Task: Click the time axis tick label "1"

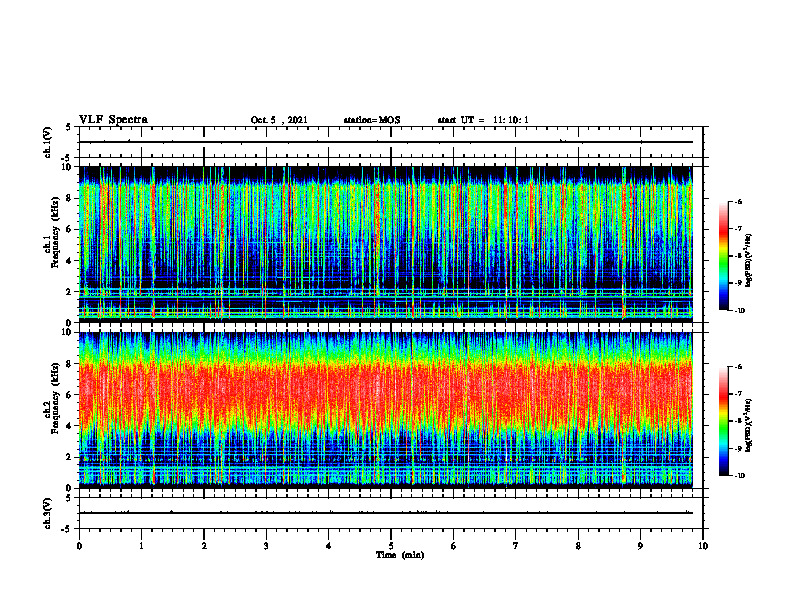Action: coord(141,546)
